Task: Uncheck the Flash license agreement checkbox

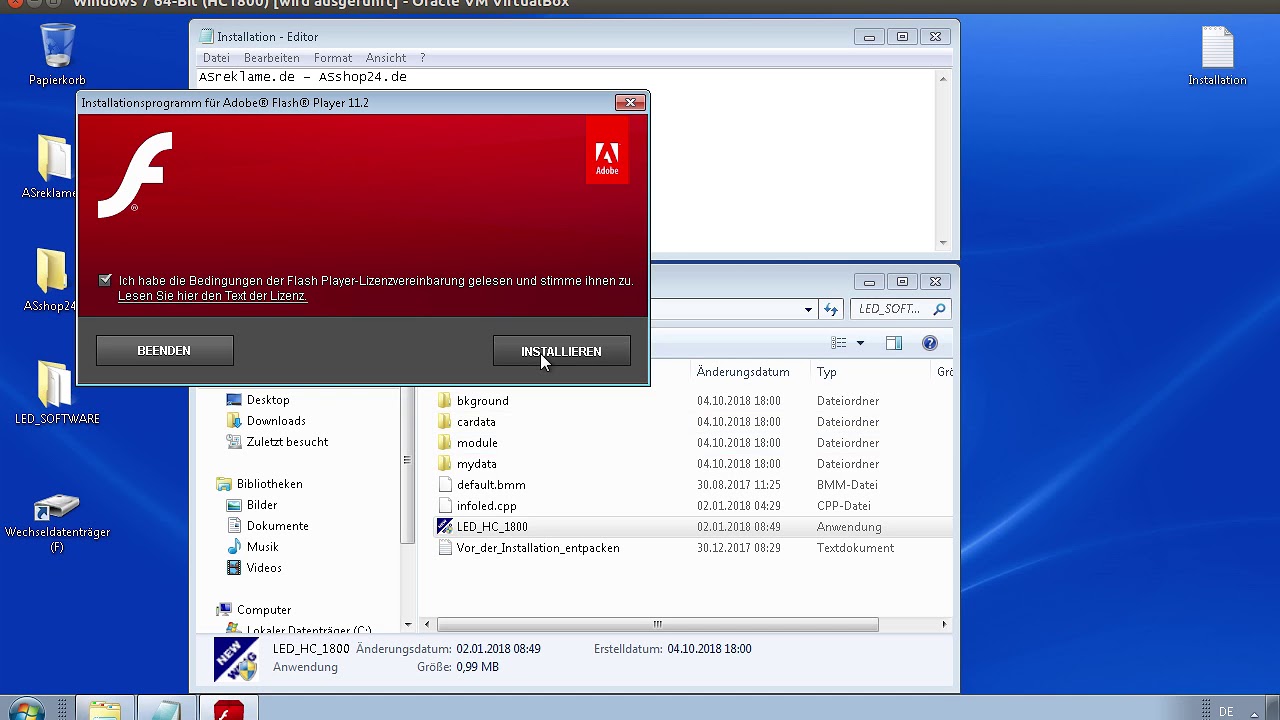Action: pyautogui.click(x=105, y=280)
